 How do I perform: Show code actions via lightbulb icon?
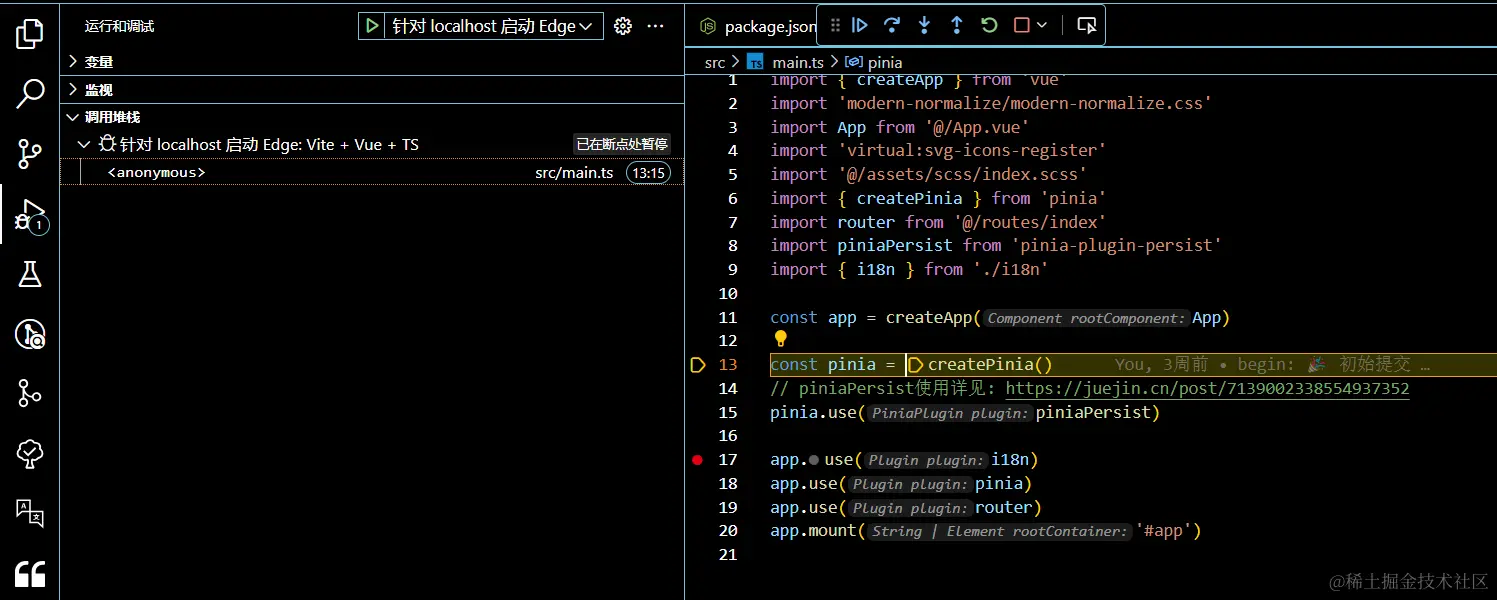tap(781, 340)
